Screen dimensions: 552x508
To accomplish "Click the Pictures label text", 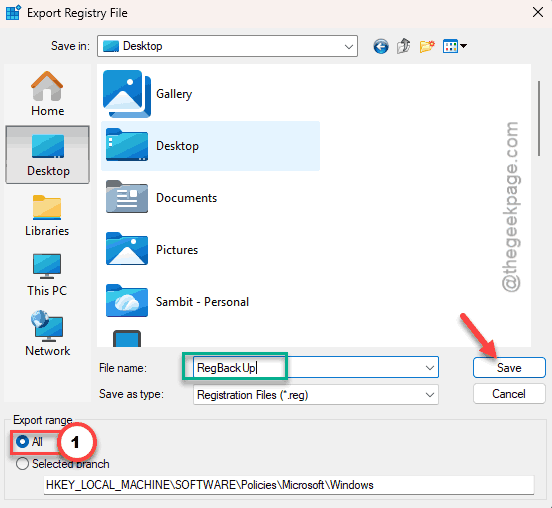I will 177,250.
